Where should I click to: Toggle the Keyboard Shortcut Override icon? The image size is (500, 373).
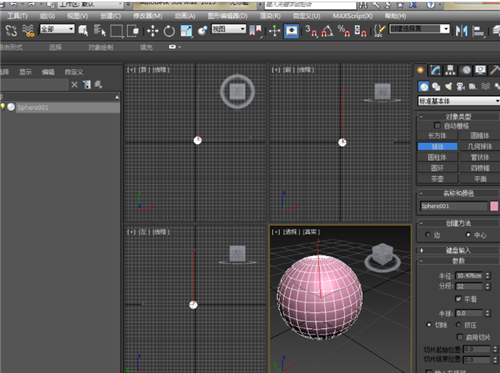tap(291, 31)
